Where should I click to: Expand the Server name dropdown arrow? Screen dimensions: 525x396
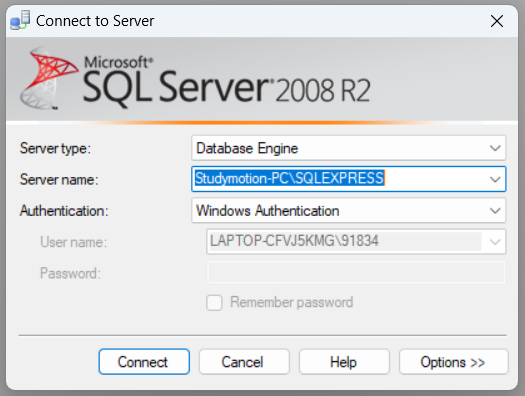pos(495,179)
